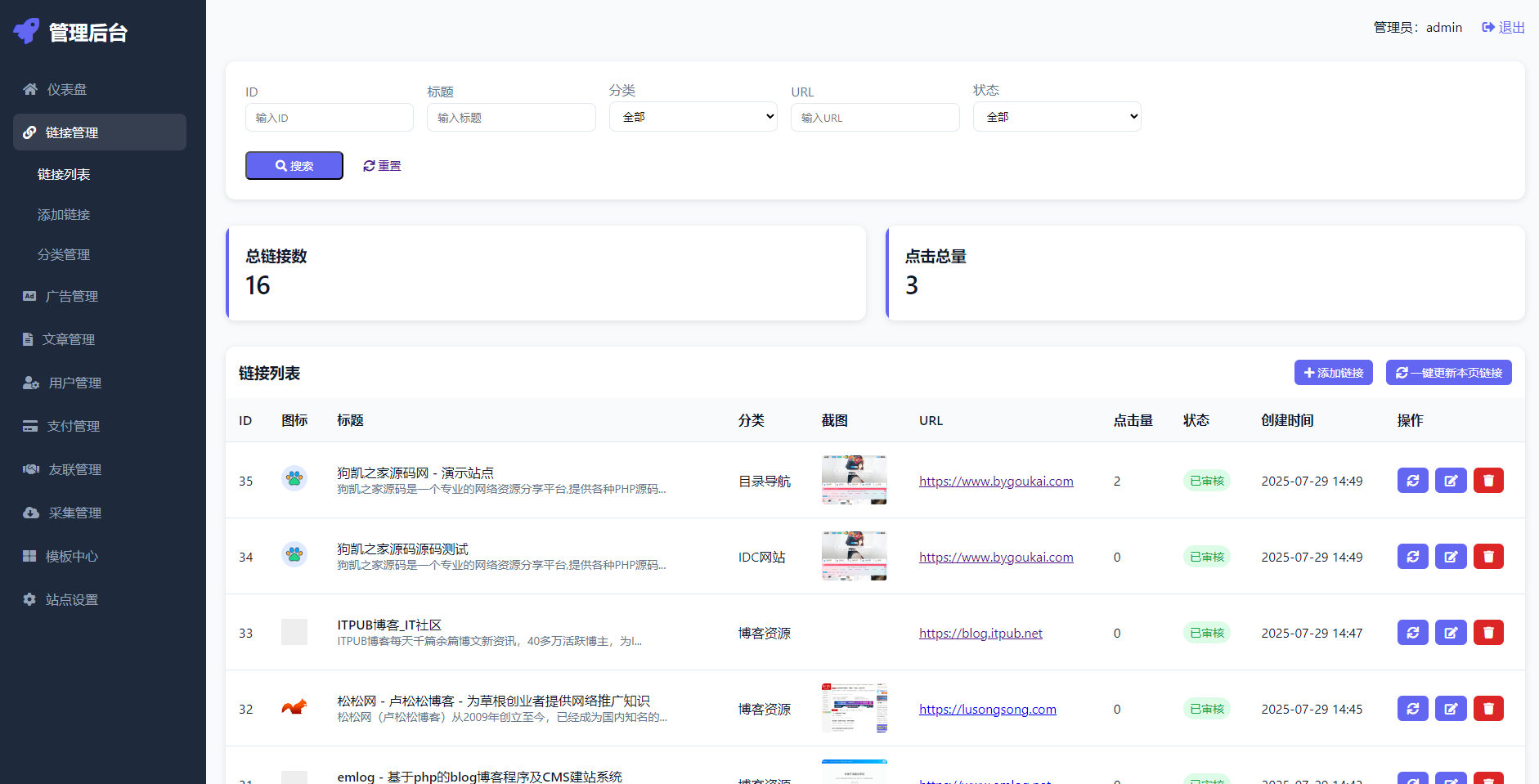Open the 状态 status dropdown filter
1539x784 pixels.
pos(1057,117)
